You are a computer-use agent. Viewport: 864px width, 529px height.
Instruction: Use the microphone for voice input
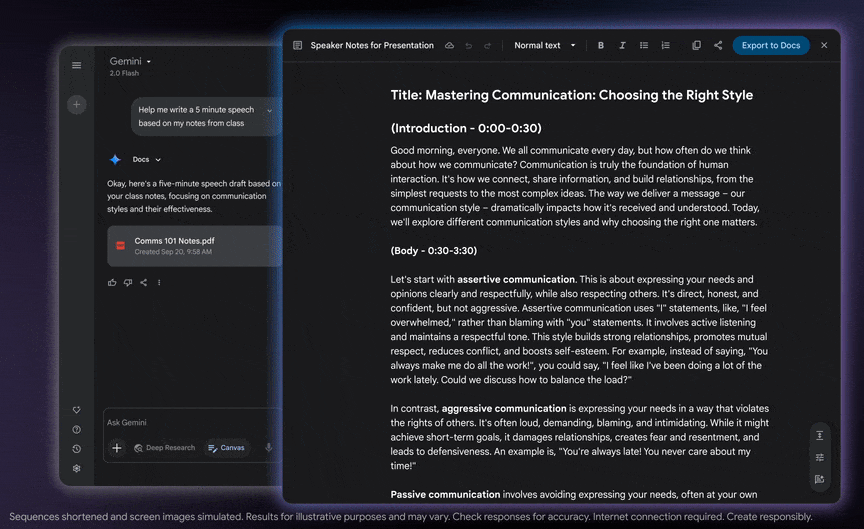click(x=269, y=448)
